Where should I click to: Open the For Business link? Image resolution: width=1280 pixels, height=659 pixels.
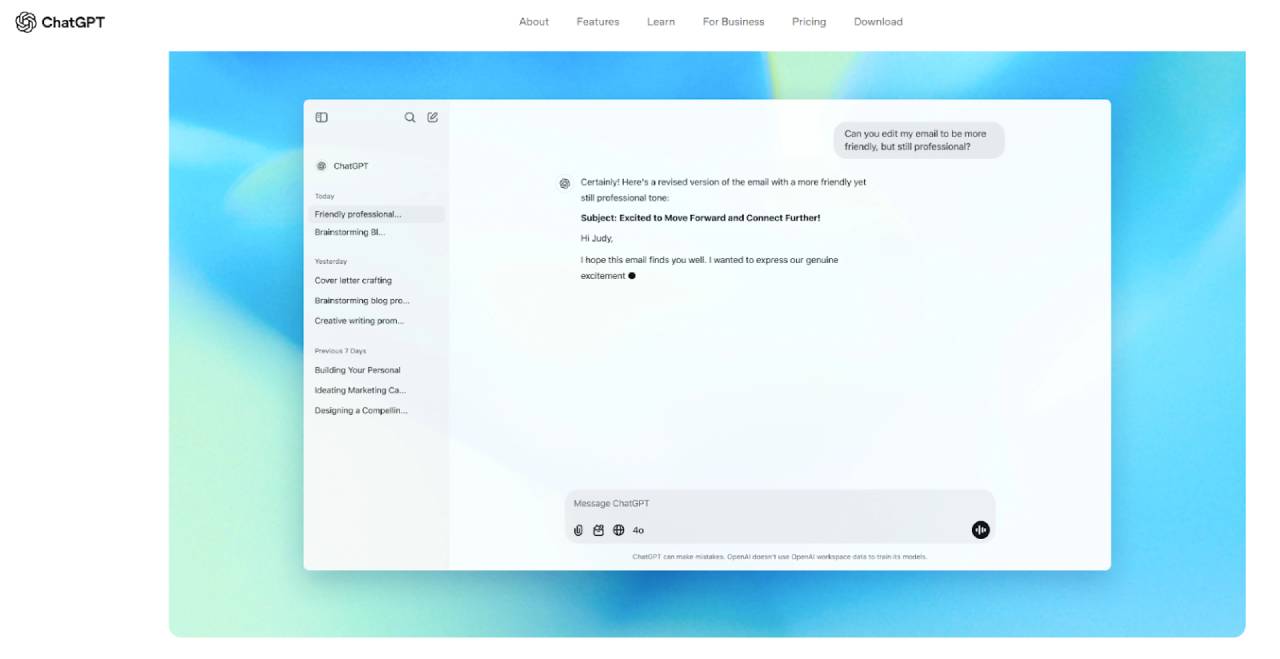(733, 21)
